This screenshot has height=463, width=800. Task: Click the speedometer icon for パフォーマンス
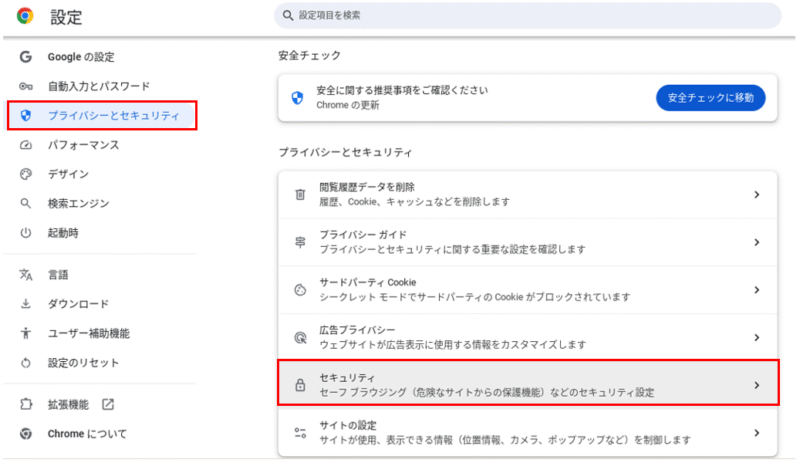26,145
